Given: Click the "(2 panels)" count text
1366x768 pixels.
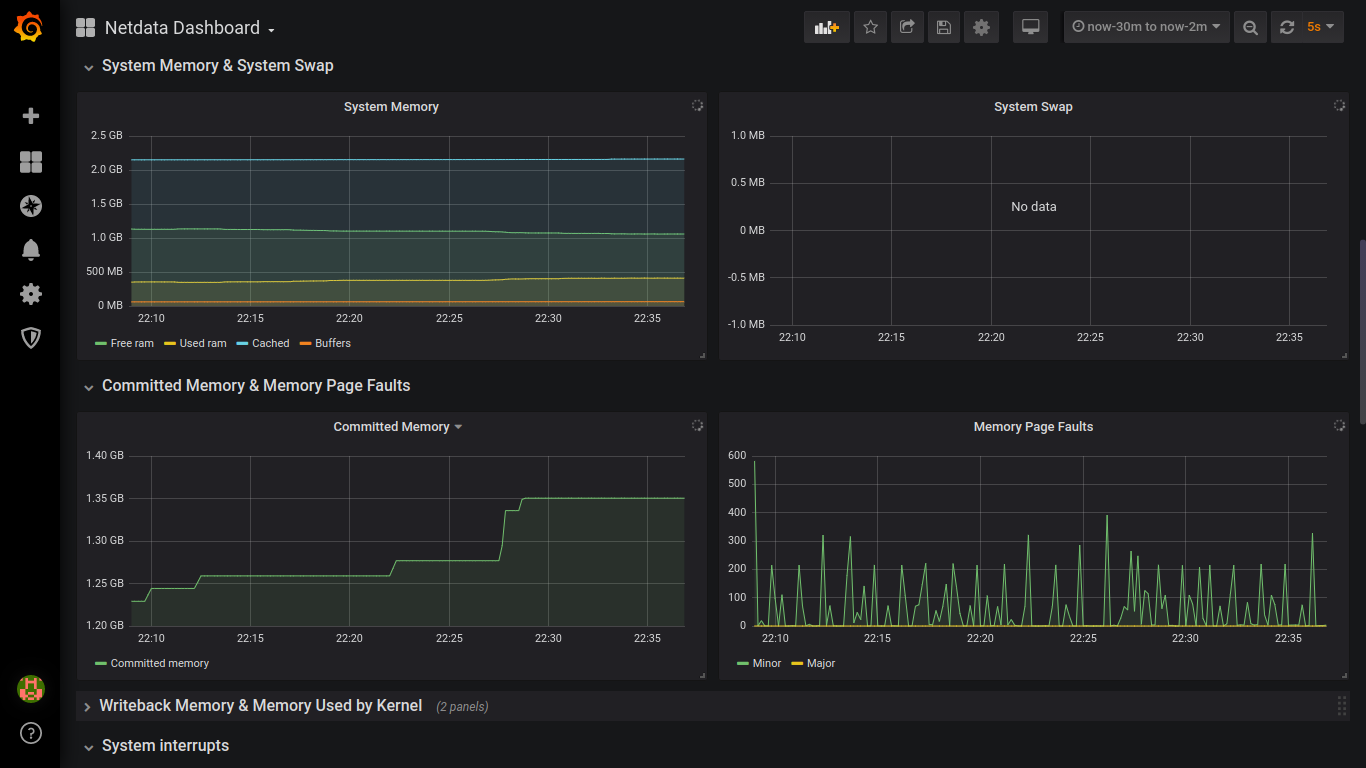Looking at the screenshot, I should (462, 707).
